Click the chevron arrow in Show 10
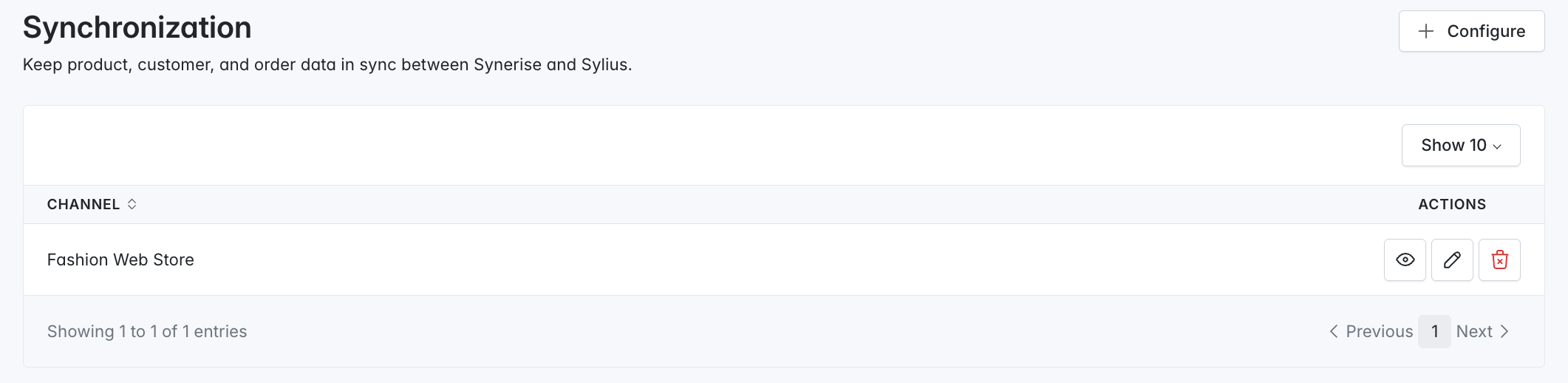 (1497, 146)
